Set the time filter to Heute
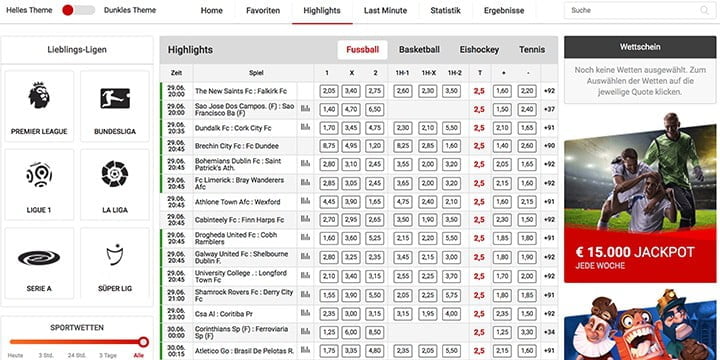720x360 pixels. pyautogui.click(x=16, y=355)
